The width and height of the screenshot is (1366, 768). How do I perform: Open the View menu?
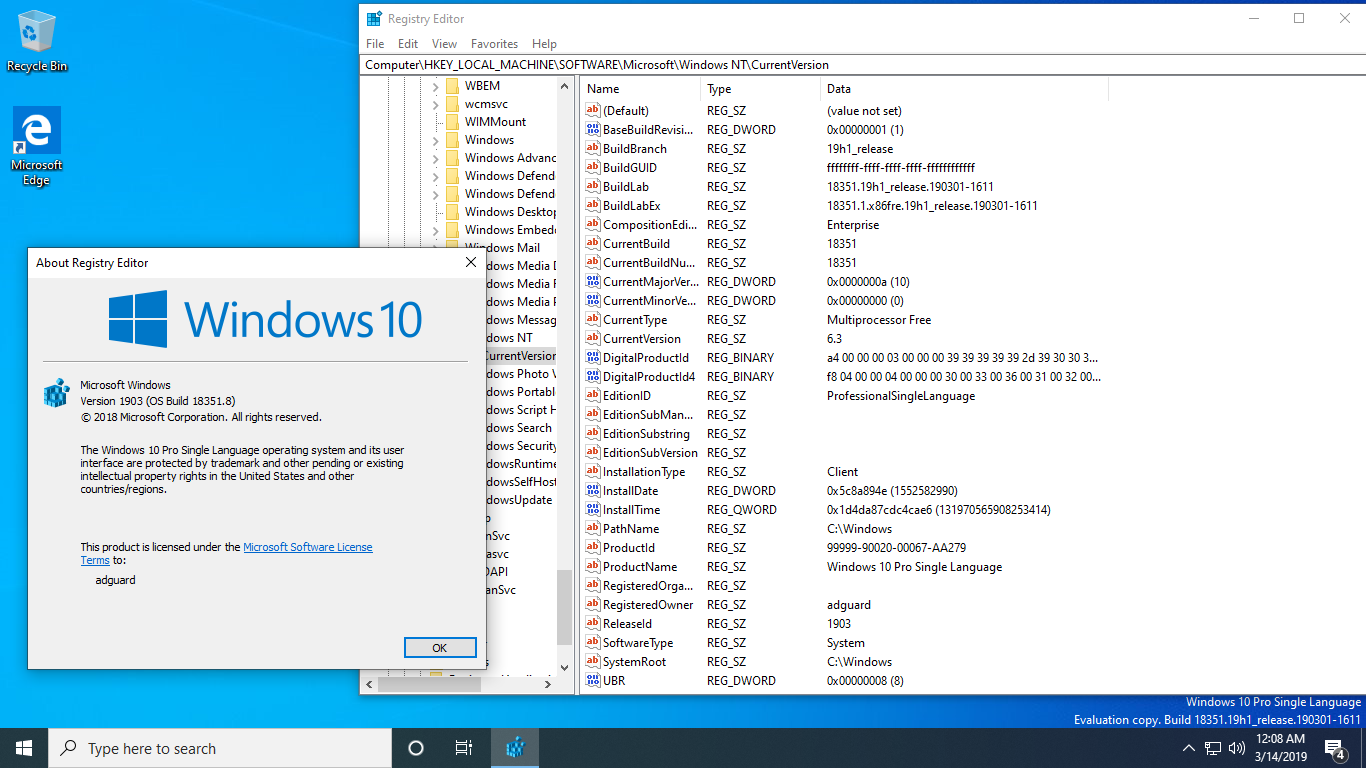pos(444,44)
